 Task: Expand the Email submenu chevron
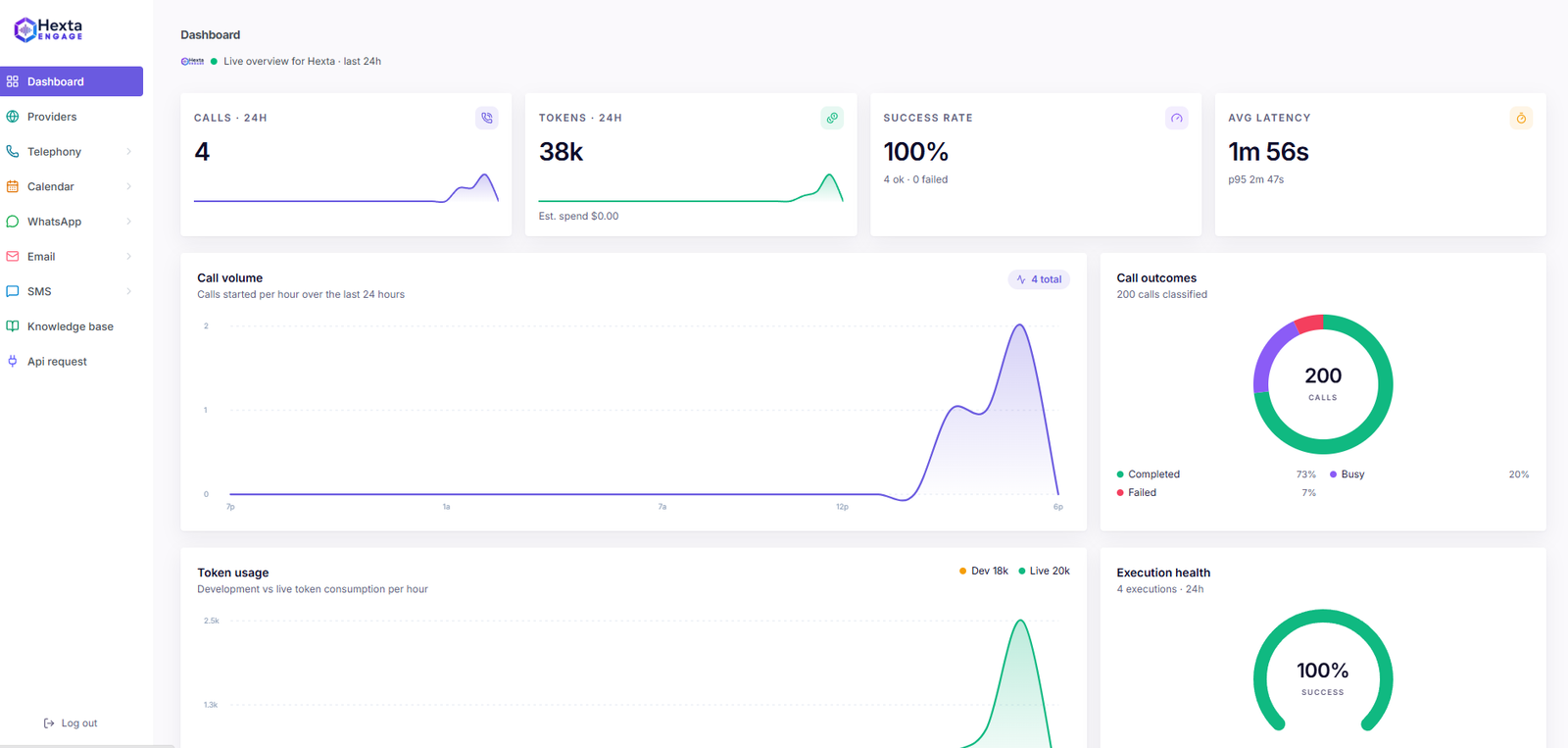point(128,257)
